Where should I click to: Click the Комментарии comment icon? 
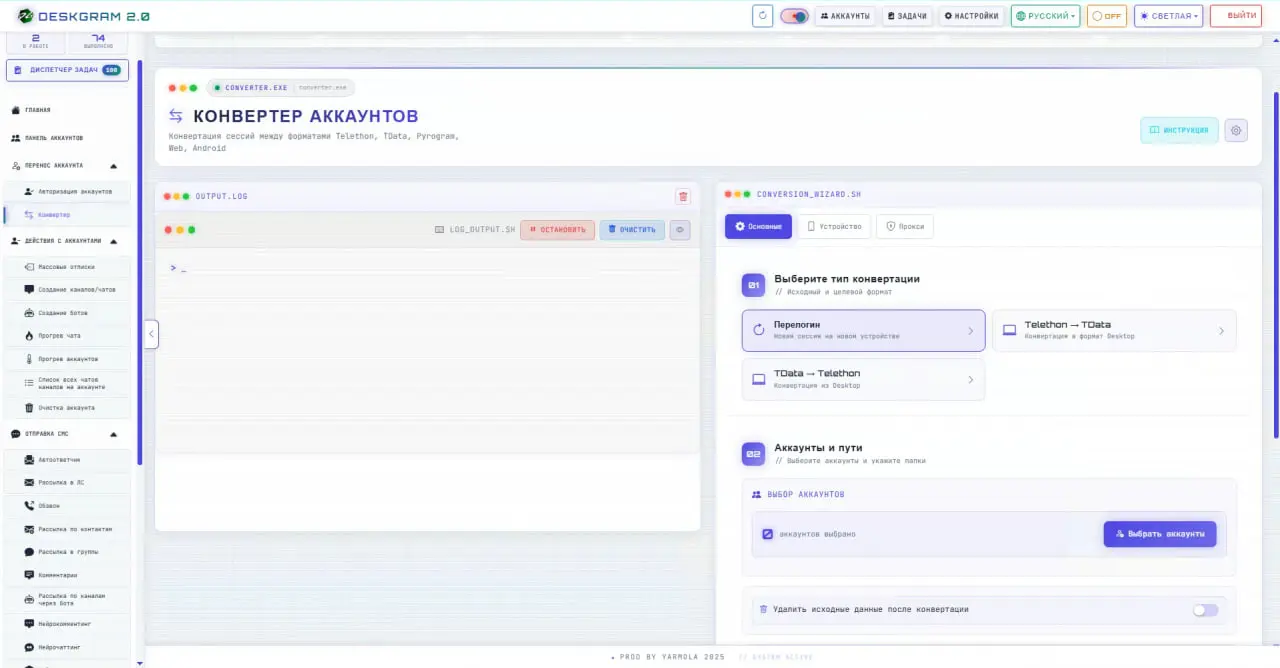29,575
